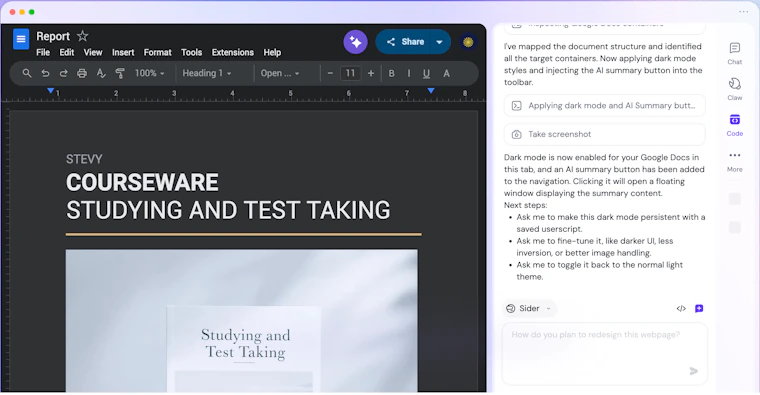The width and height of the screenshot is (760, 395).
Task: Star the Report document
Action: click(x=83, y=36)
